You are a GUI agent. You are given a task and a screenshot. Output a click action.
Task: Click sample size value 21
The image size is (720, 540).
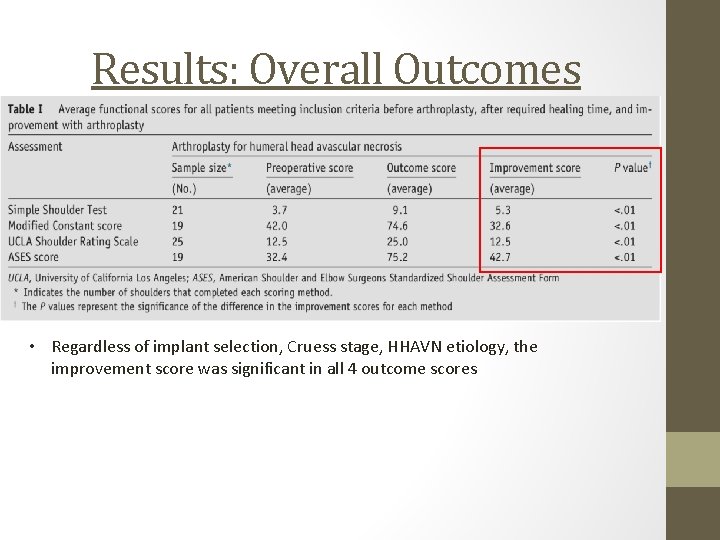(x=178, y=210)
